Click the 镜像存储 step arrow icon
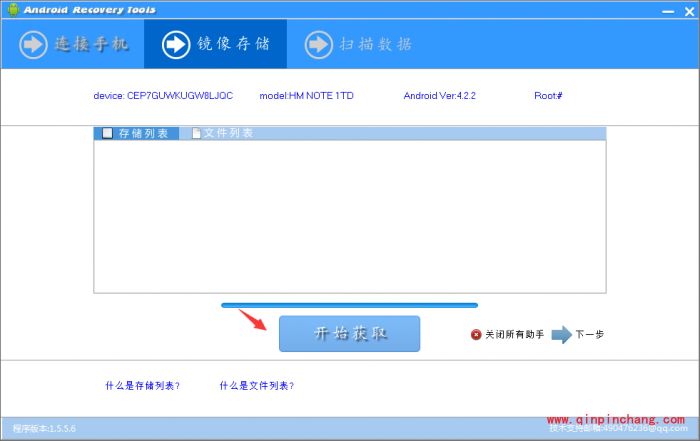The width and height of the screenshot is (700, 441). 176,44
